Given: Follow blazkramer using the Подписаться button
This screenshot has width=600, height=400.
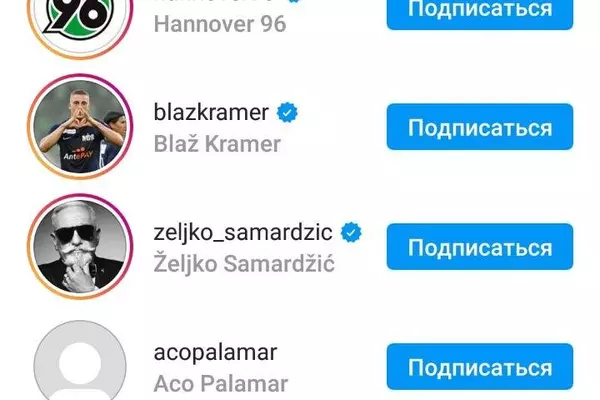Looking at the screenshot, I should (480, 127).
